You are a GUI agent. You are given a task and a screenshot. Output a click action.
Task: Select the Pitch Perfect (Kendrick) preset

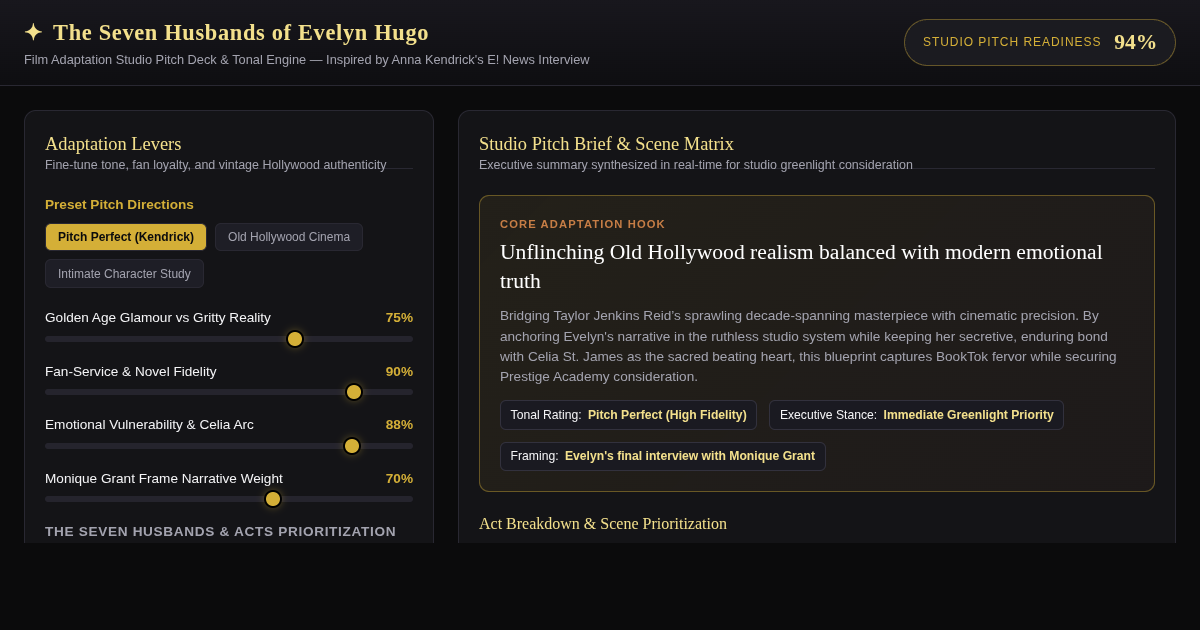pos(126,237)
